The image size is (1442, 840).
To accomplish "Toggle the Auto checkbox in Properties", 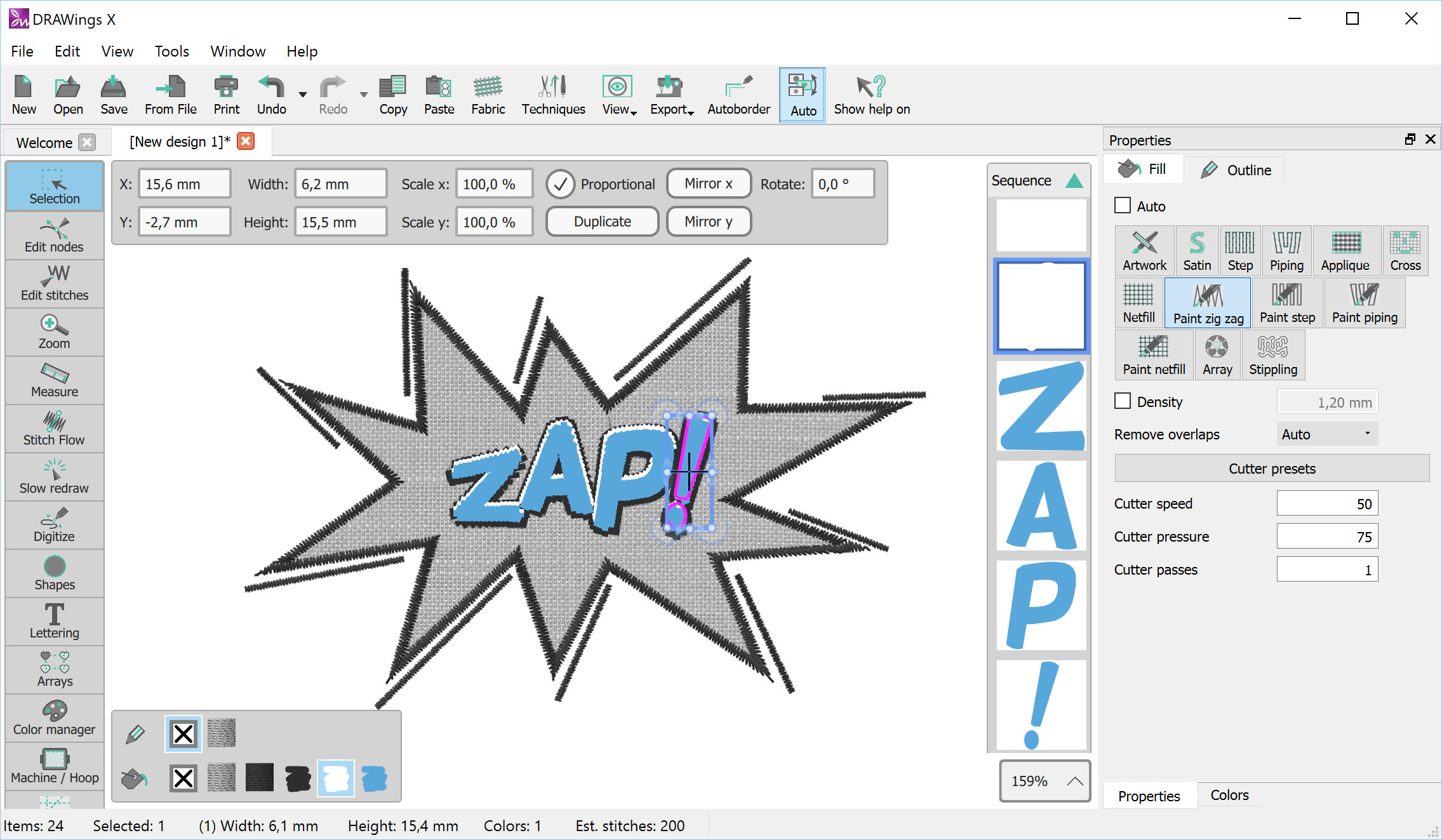I will [1123, 205].
